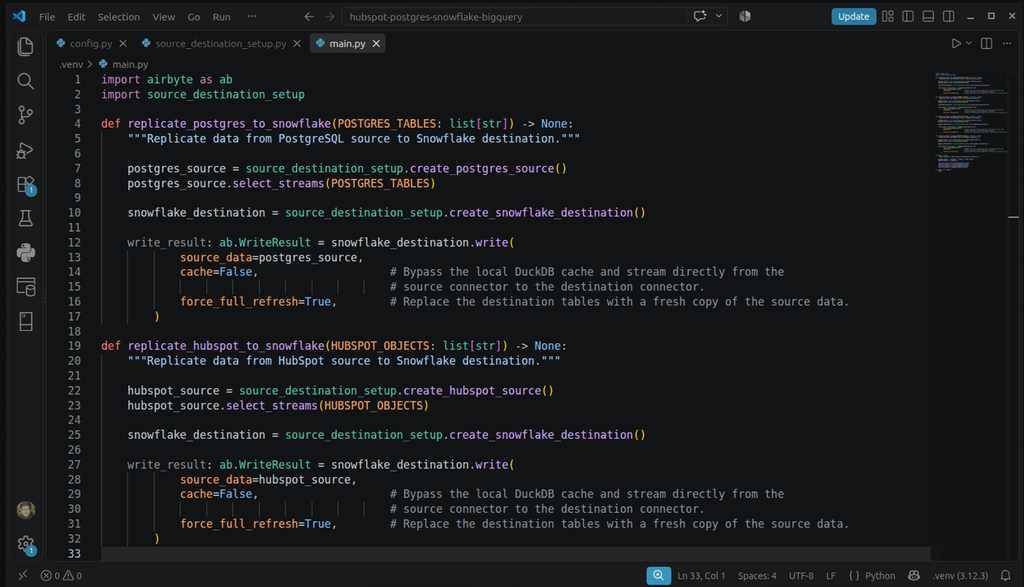
Task: Expand the chat dropdown arrow
Action: 718,16
